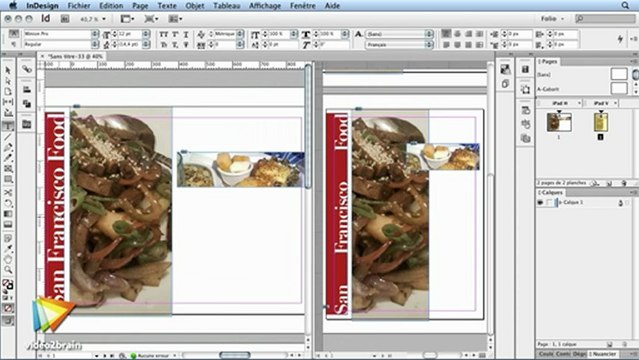Select the Eyedropper tool
Viewport: 639px width, 360px height.
[8, 249]
